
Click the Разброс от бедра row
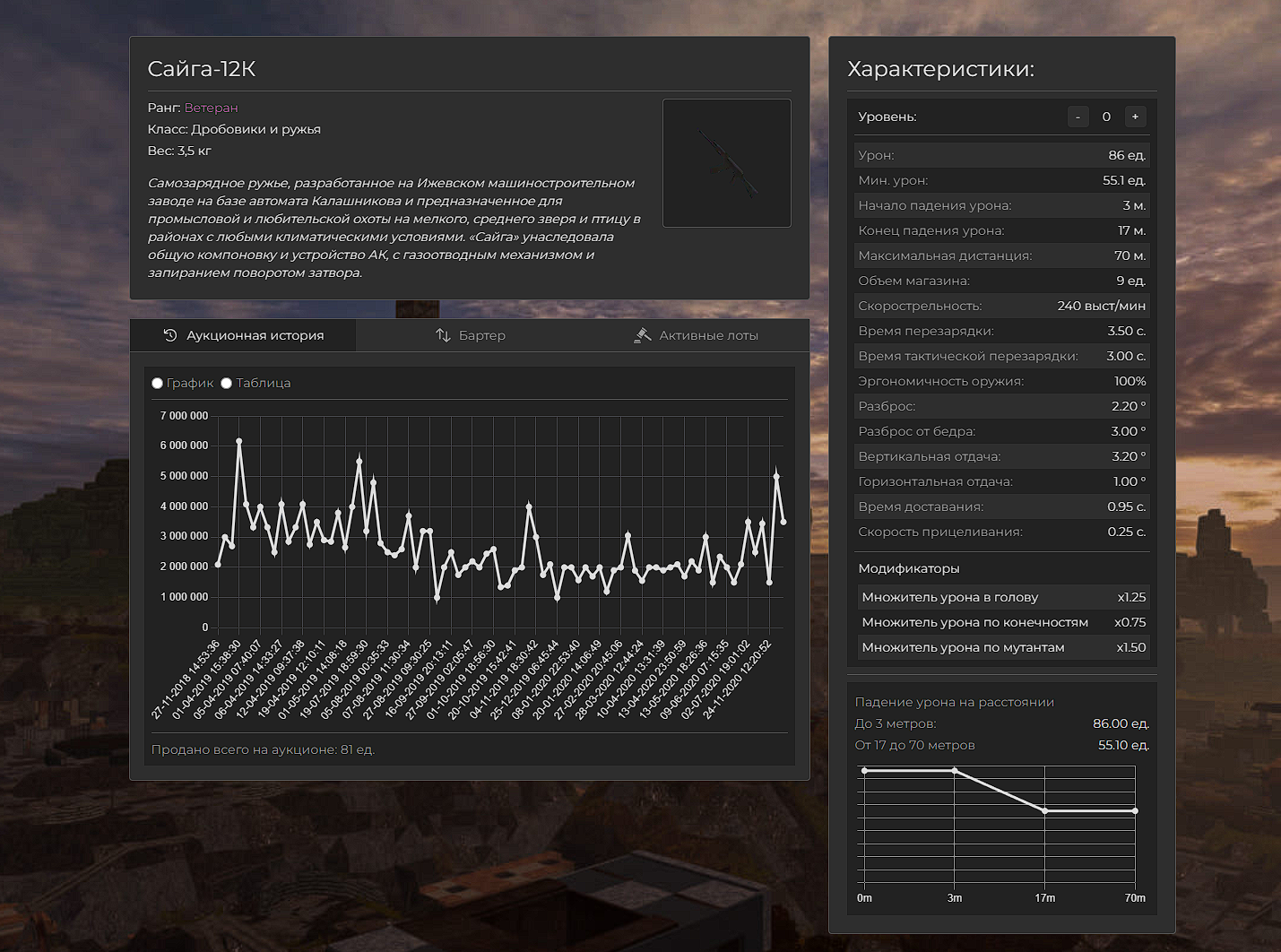(1002, 431)
